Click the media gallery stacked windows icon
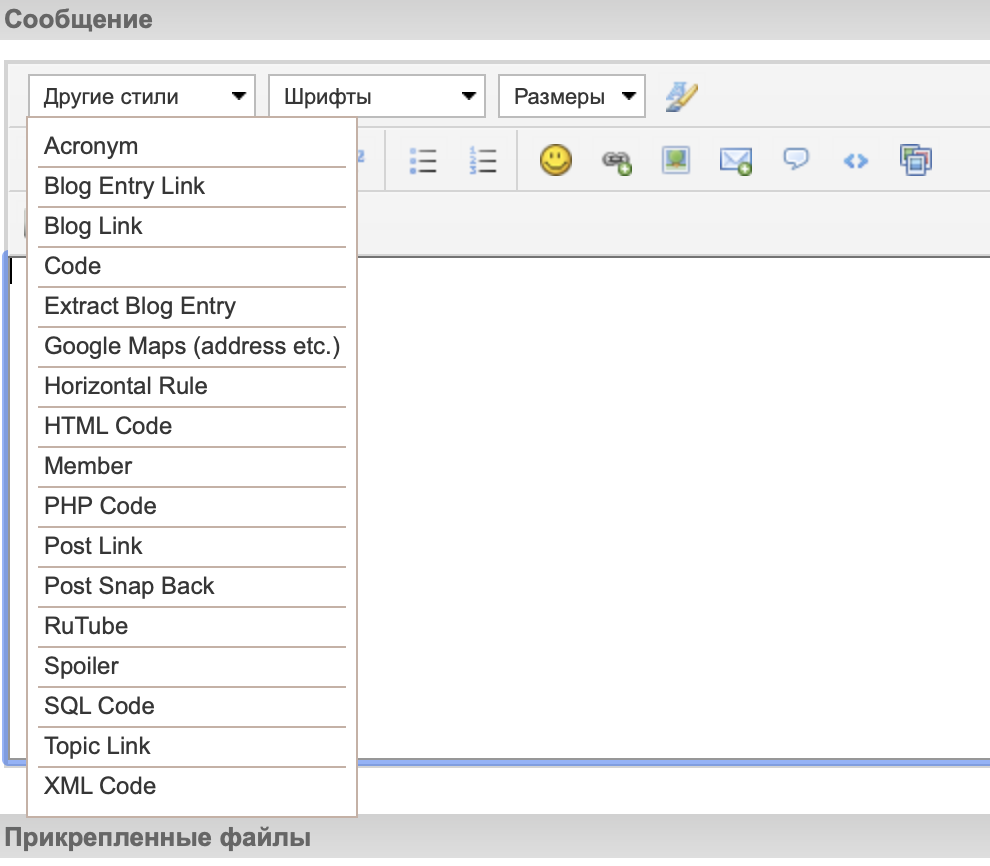Screen dimensions: 990x866 click(x=915, y=160)
